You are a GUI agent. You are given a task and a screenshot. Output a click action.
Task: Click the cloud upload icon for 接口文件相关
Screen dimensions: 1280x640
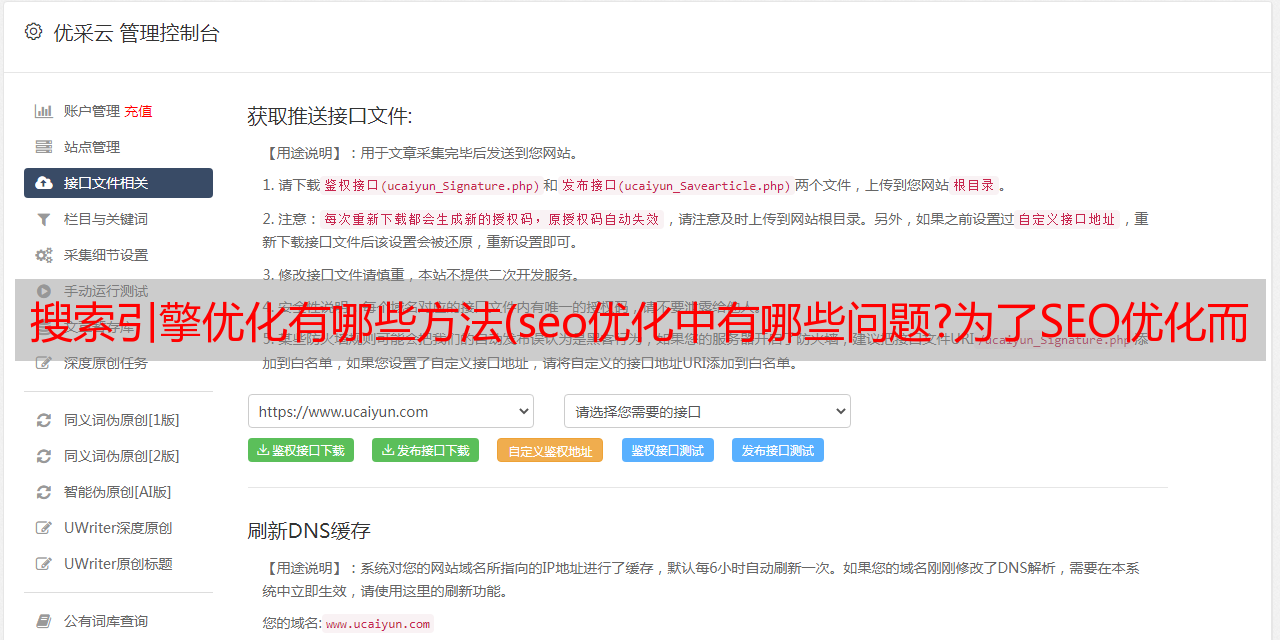click(44, 183)
